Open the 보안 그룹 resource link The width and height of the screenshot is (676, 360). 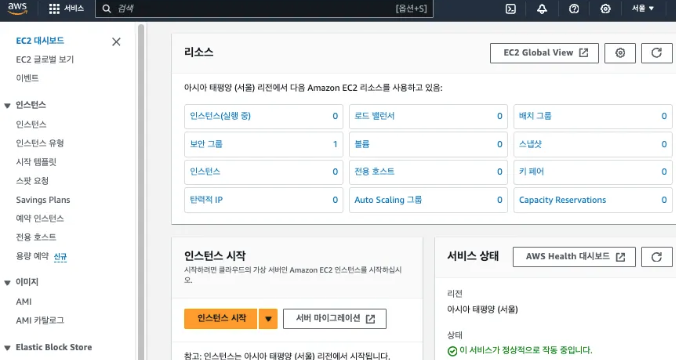pos(206,144)
